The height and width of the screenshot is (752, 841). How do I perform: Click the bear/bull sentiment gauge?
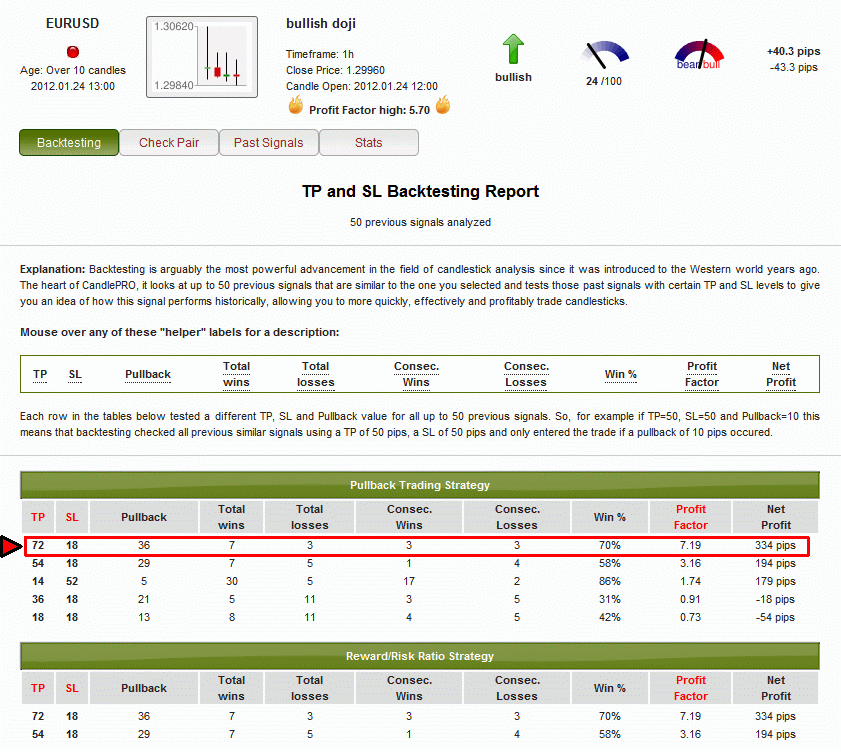click(699, 54)
